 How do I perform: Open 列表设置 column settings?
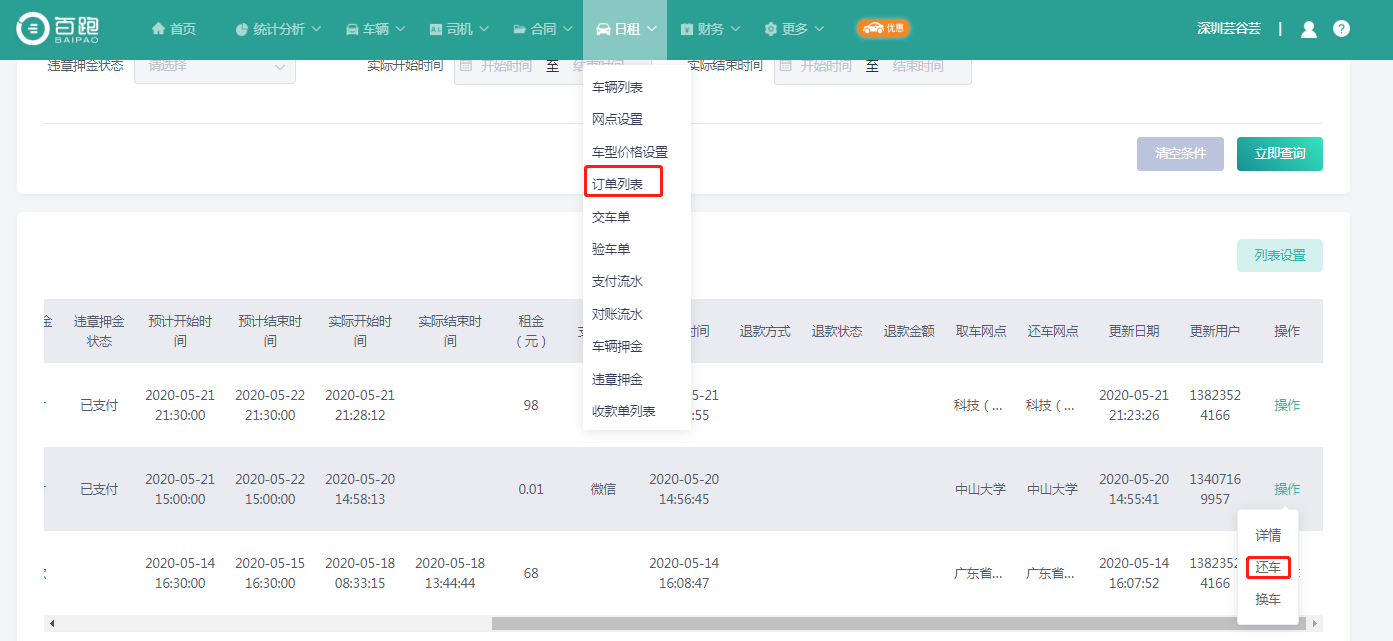[1279, 256]
